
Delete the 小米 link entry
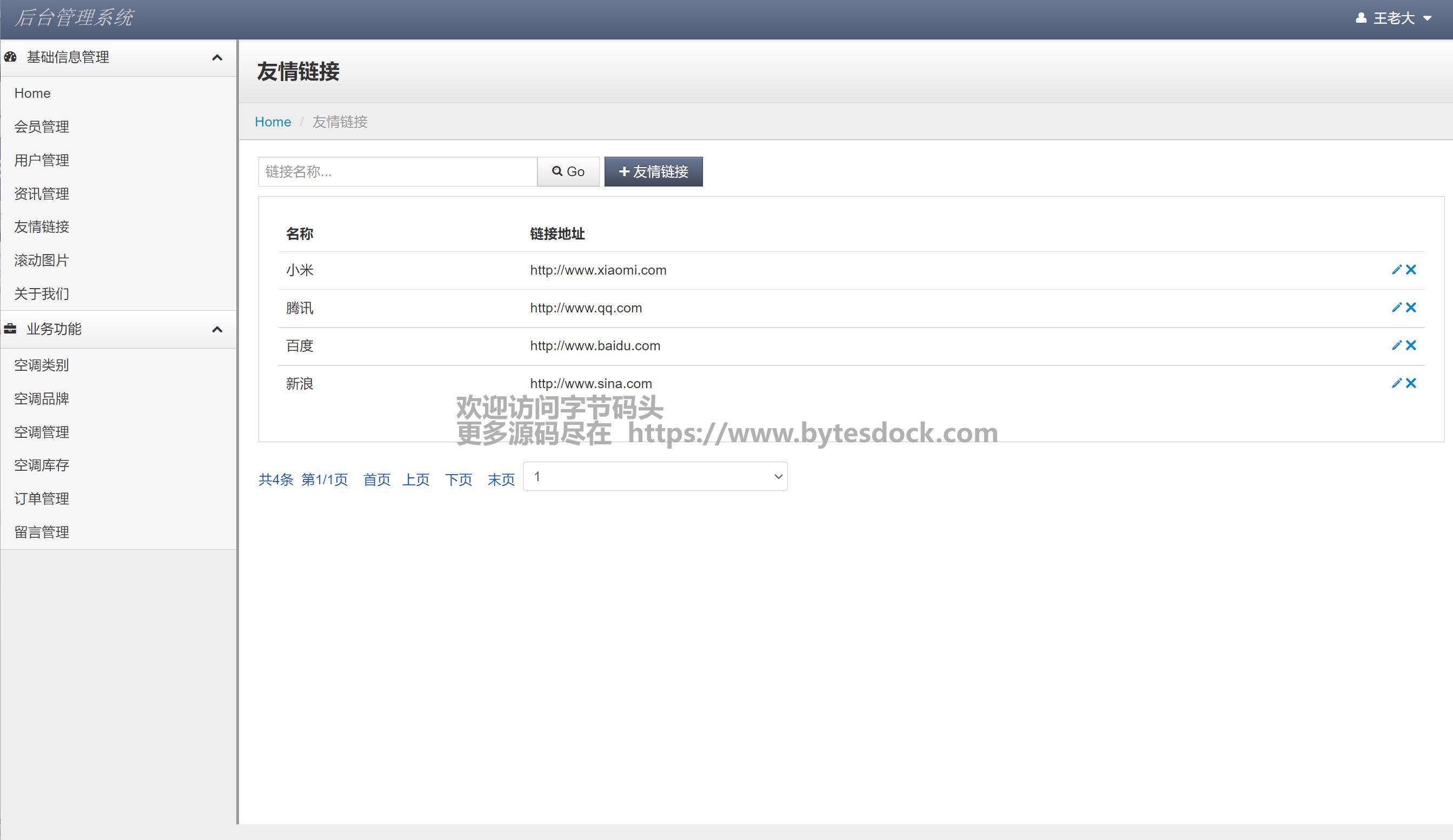click(x=1411, y=270)
